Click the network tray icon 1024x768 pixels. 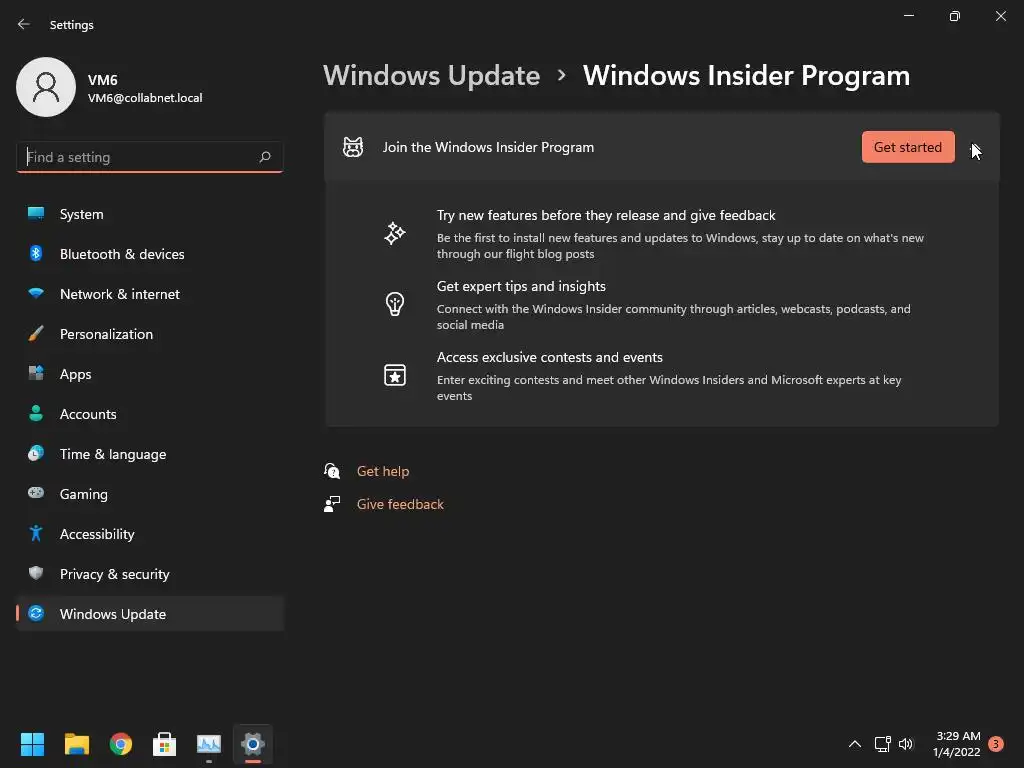point(882,744)
